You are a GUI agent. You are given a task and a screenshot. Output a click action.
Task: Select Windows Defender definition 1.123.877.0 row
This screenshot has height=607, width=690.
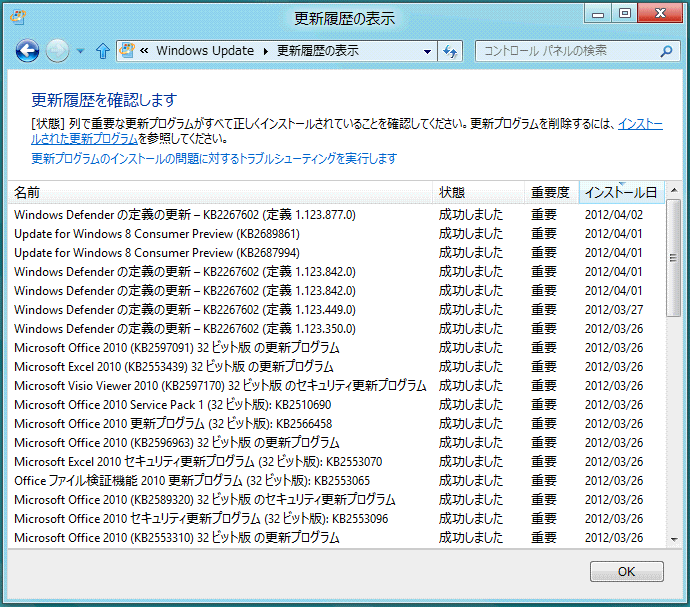(336, 215)
